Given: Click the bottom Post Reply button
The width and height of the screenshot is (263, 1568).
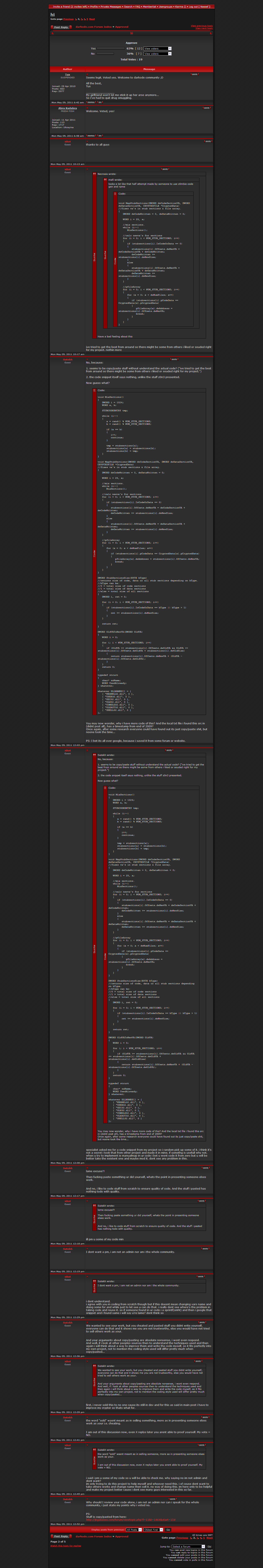Looking at the screenshot, I should pyautogui.click(x=61, y=1536).
